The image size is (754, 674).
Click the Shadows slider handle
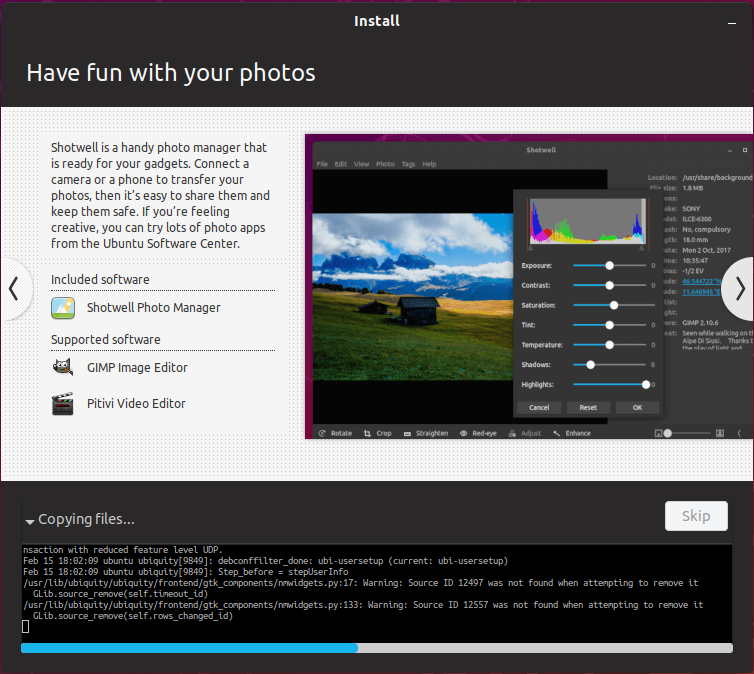(591, 365)
